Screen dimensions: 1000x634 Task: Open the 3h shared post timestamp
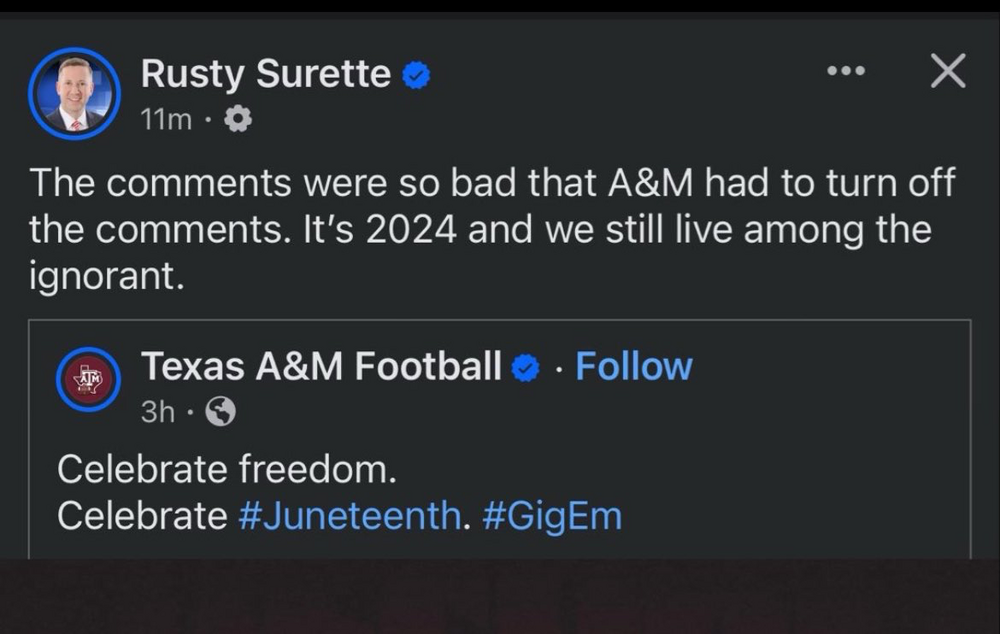[158, 411]
